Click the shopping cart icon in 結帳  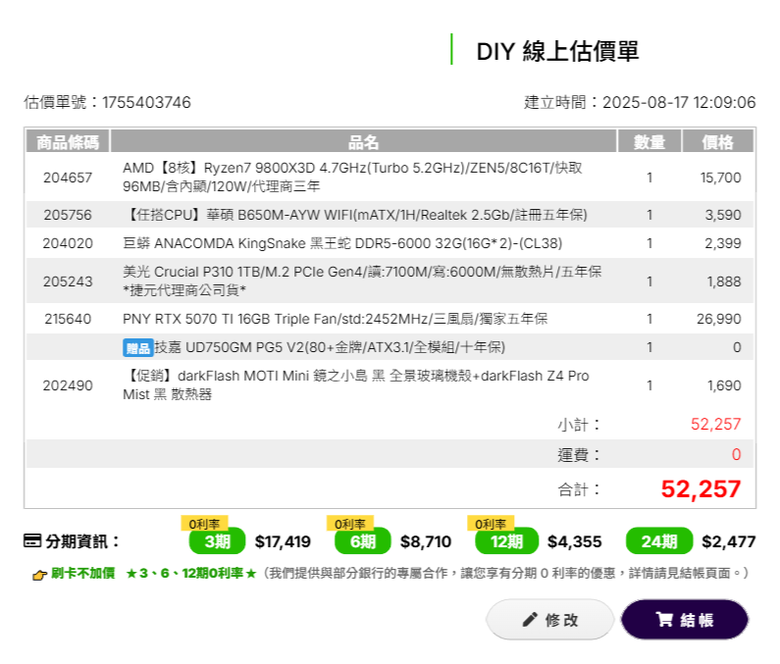point(664,620)
